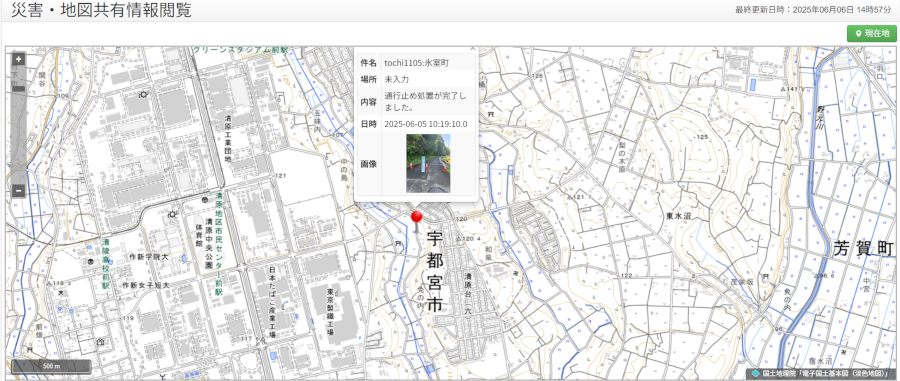Click the 現在地 current location button
This screenshot has width=900, height=381.
pos(871,33)
